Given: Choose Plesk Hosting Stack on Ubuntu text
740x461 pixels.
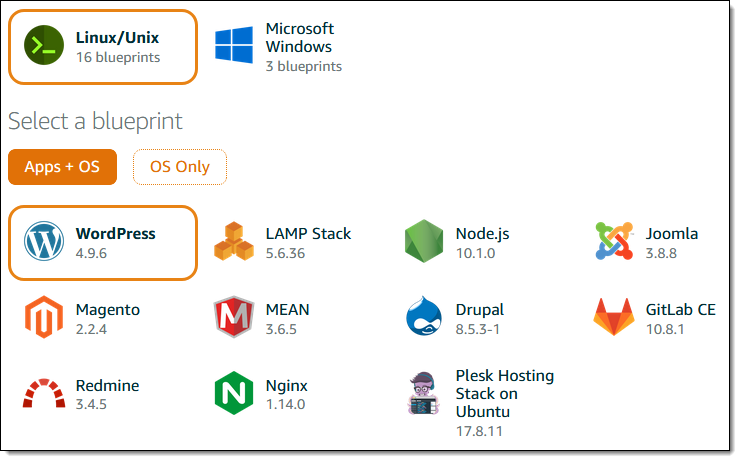Looking at the screenshot, I should (x=505, y=393).
